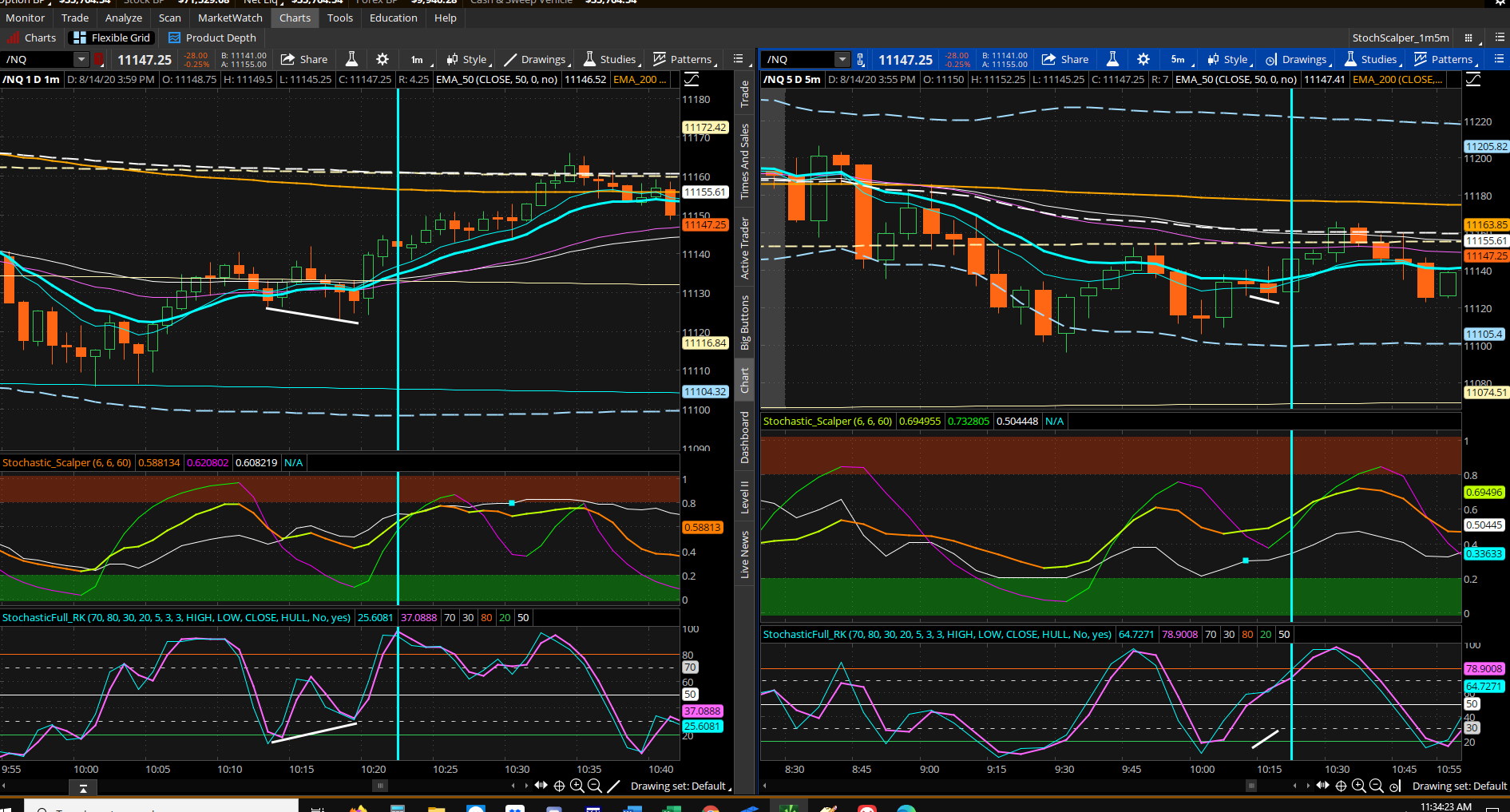Click the flask icon next to Share on left chart
Screen dimensions: 1510x812
pos(351,59)
